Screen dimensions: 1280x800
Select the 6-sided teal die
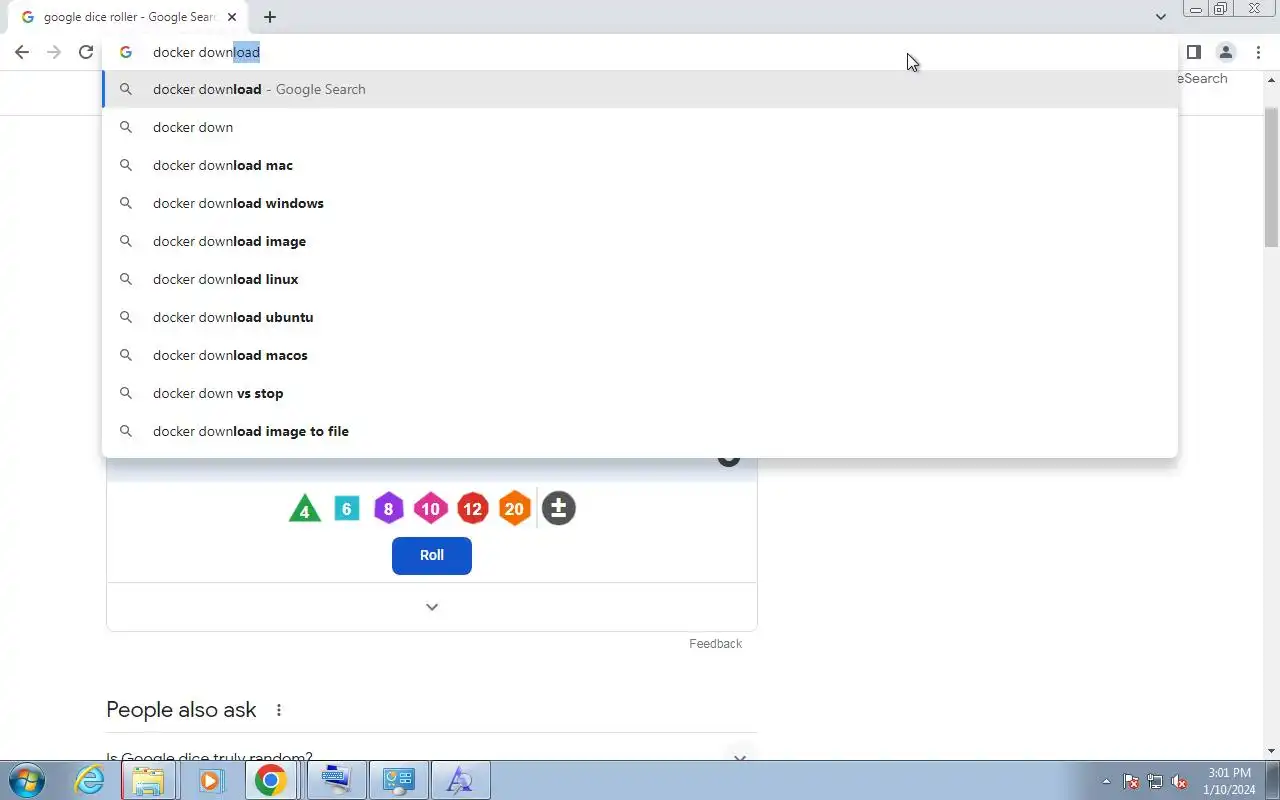347,509
